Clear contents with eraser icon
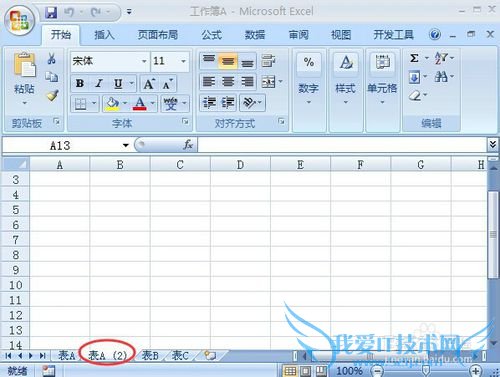 (x=418, y=96)
